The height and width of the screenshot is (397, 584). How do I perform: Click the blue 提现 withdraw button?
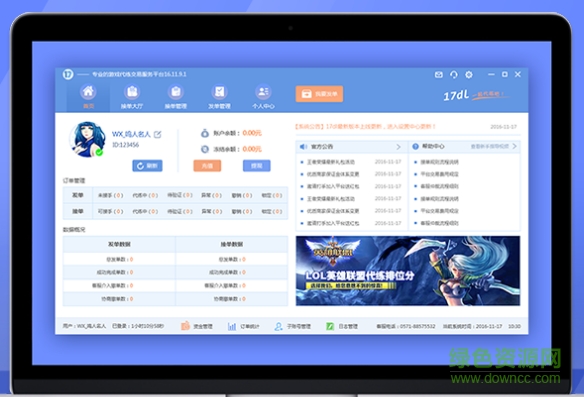point(257,166)
